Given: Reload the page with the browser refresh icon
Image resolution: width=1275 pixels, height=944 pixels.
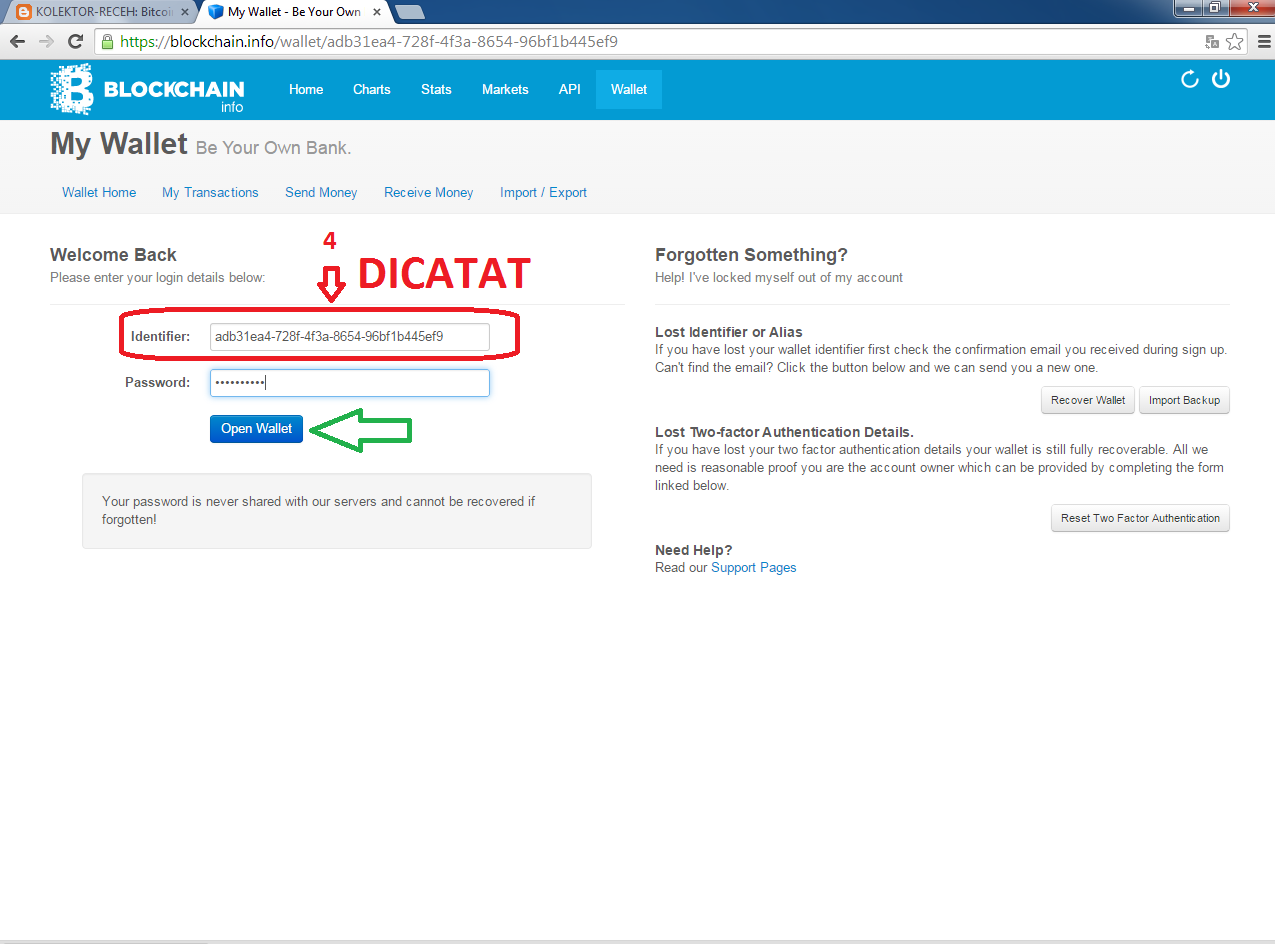Looking at the screenshot, I should click(75, 42).
